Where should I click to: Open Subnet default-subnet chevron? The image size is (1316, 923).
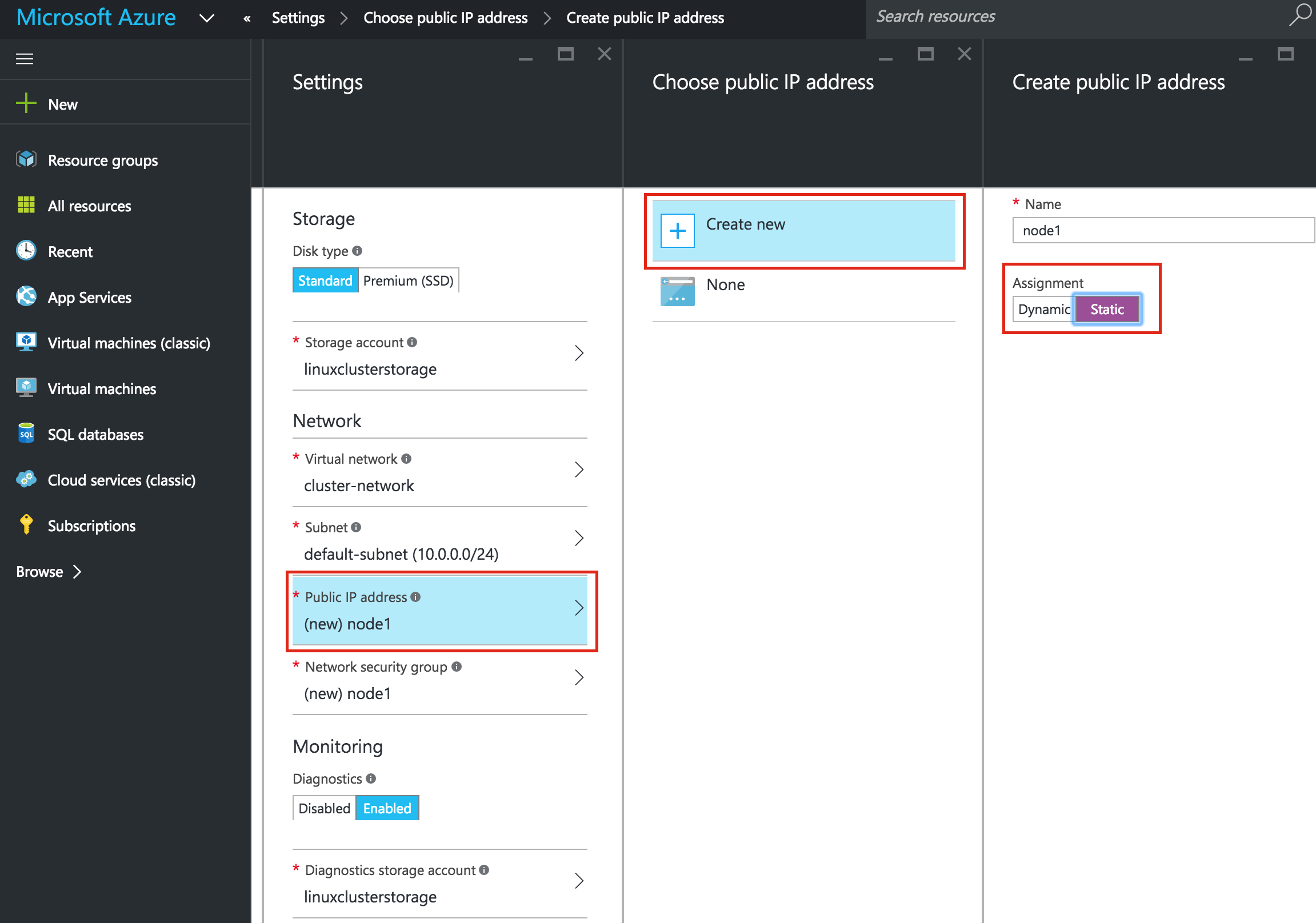pos(579,538)
